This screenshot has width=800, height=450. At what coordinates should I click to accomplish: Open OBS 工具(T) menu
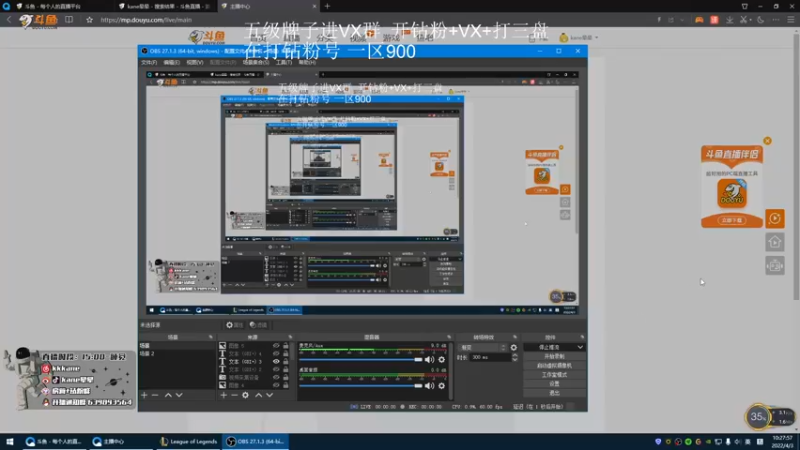coord(284,62)
